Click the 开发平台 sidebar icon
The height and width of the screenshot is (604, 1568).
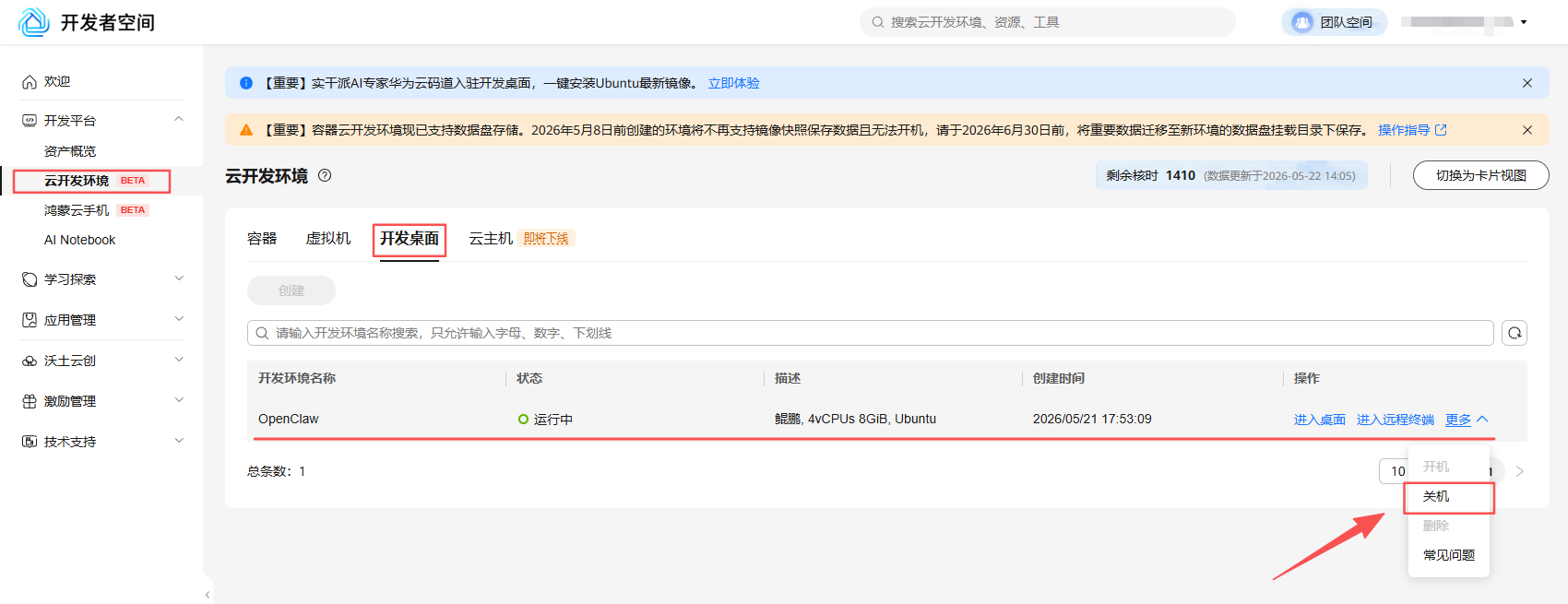30,121
